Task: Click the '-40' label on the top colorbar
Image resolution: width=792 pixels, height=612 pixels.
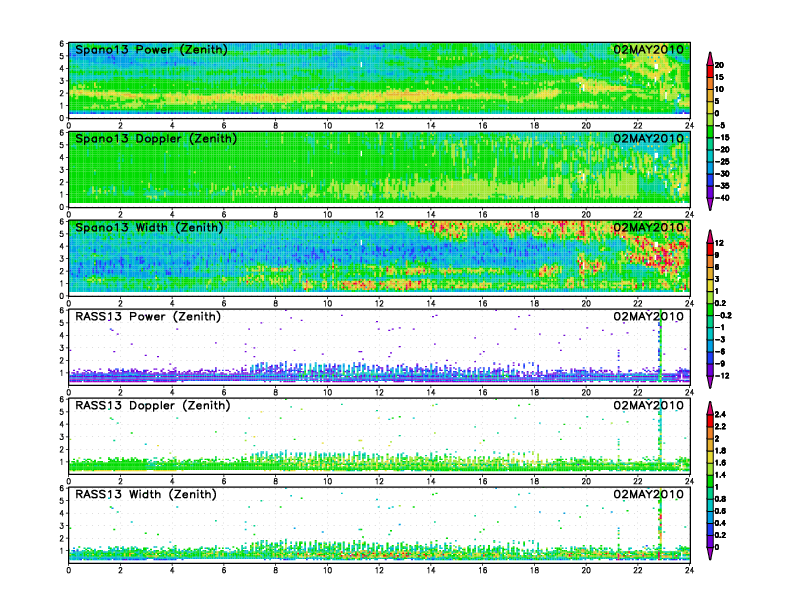Action: pyautogui.click(x=722, y=198)
